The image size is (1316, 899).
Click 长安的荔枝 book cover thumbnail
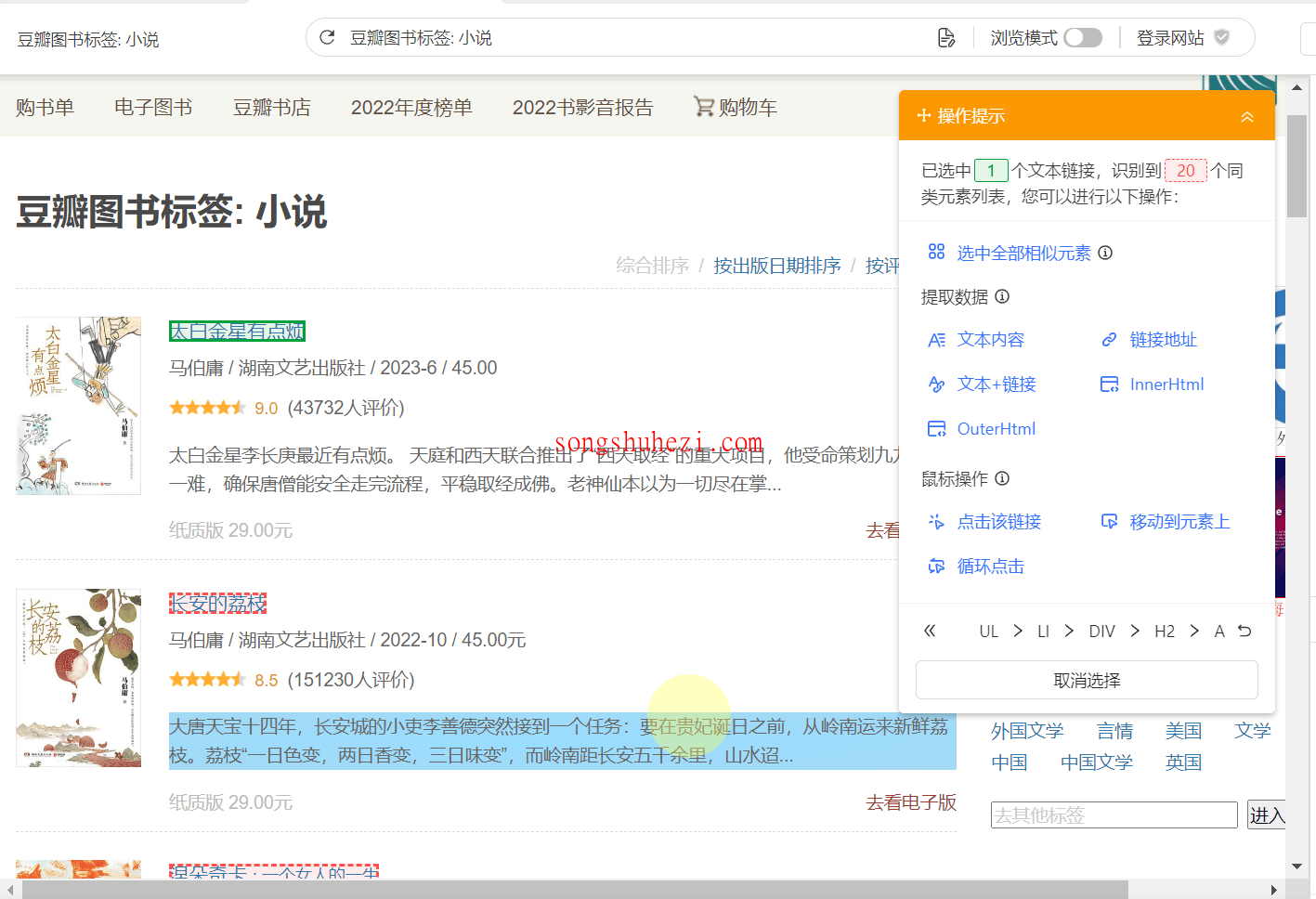[x=78, y=678]
